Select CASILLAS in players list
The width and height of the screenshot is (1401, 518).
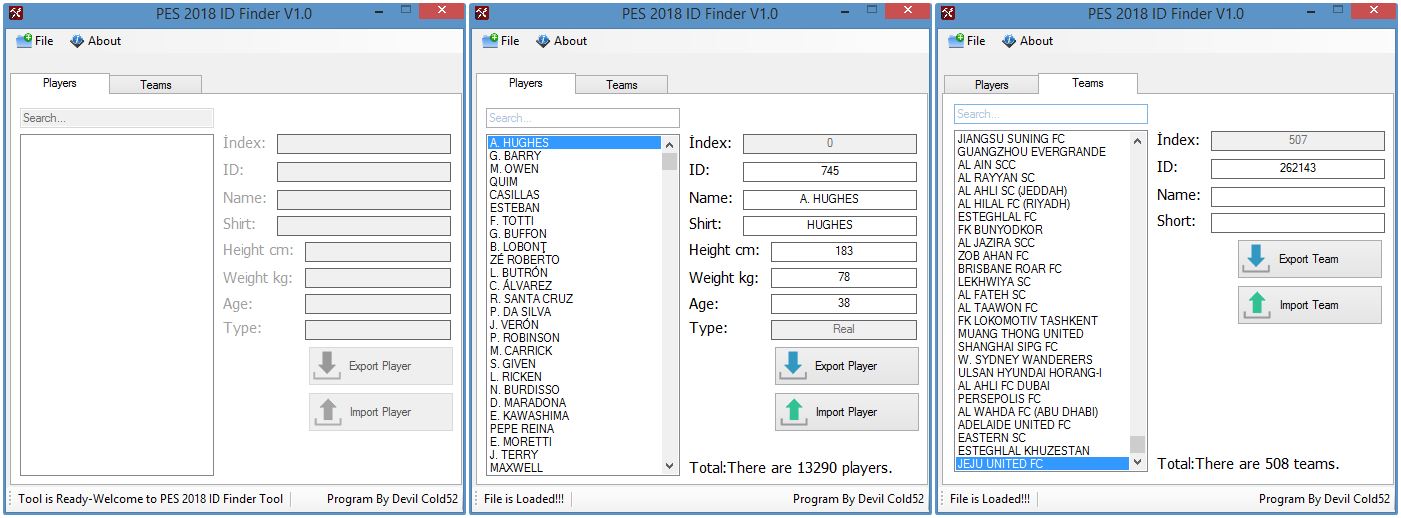point(574,195)
